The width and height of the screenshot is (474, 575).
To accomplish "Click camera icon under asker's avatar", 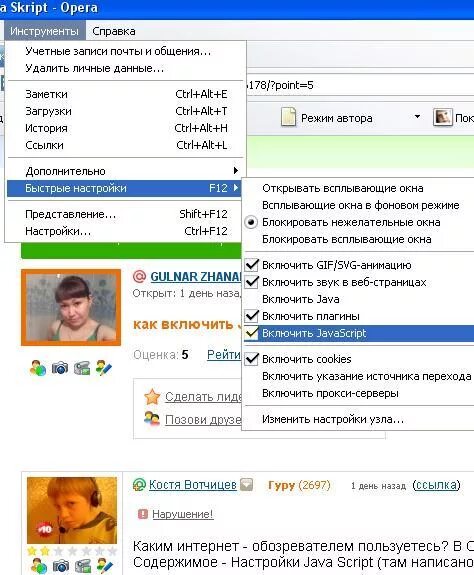I will click(x=60, y=368).
